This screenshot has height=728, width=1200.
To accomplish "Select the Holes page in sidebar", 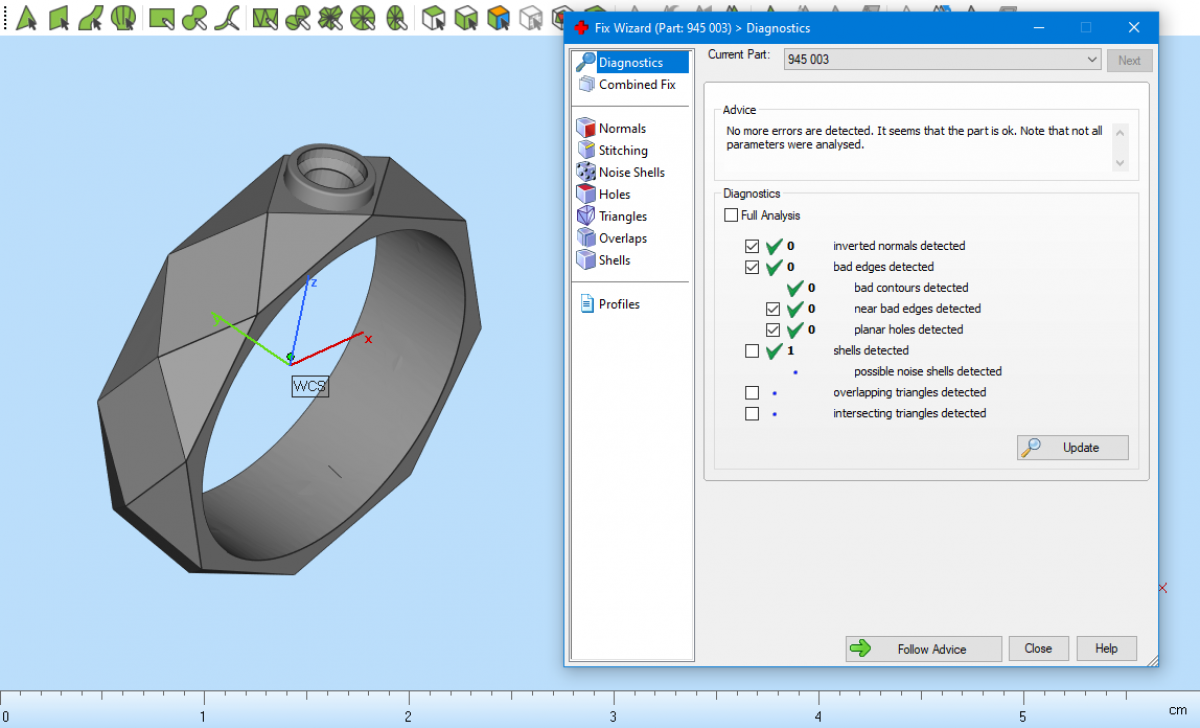I will (x=614, y=194).
